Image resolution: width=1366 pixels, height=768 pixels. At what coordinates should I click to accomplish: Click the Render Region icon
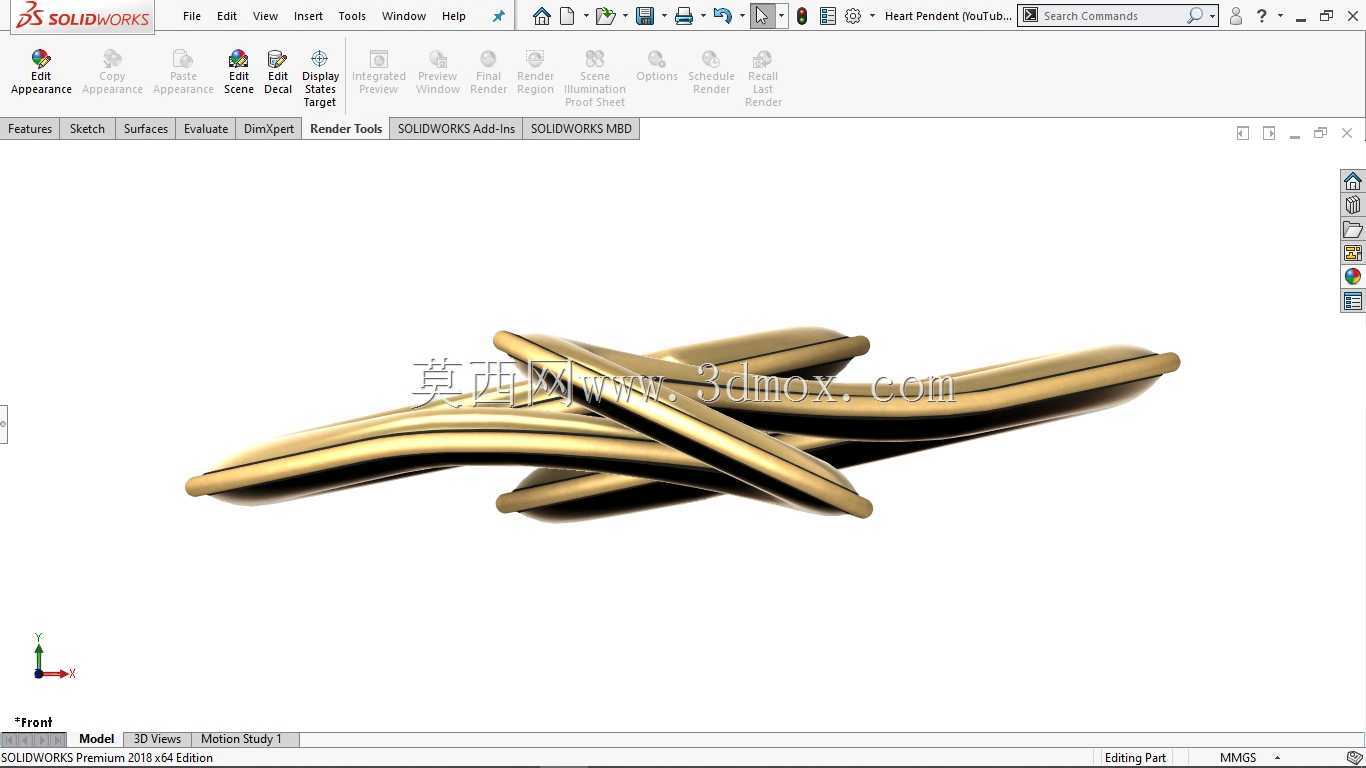[535, 59]
